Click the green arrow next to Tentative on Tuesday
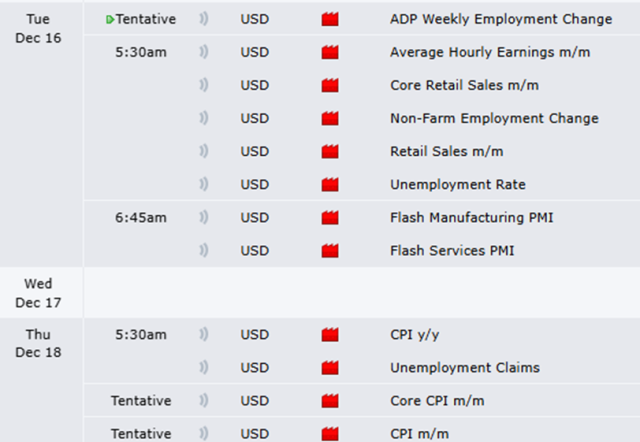The height and width of the screenshot is (442, 640). 109,20
